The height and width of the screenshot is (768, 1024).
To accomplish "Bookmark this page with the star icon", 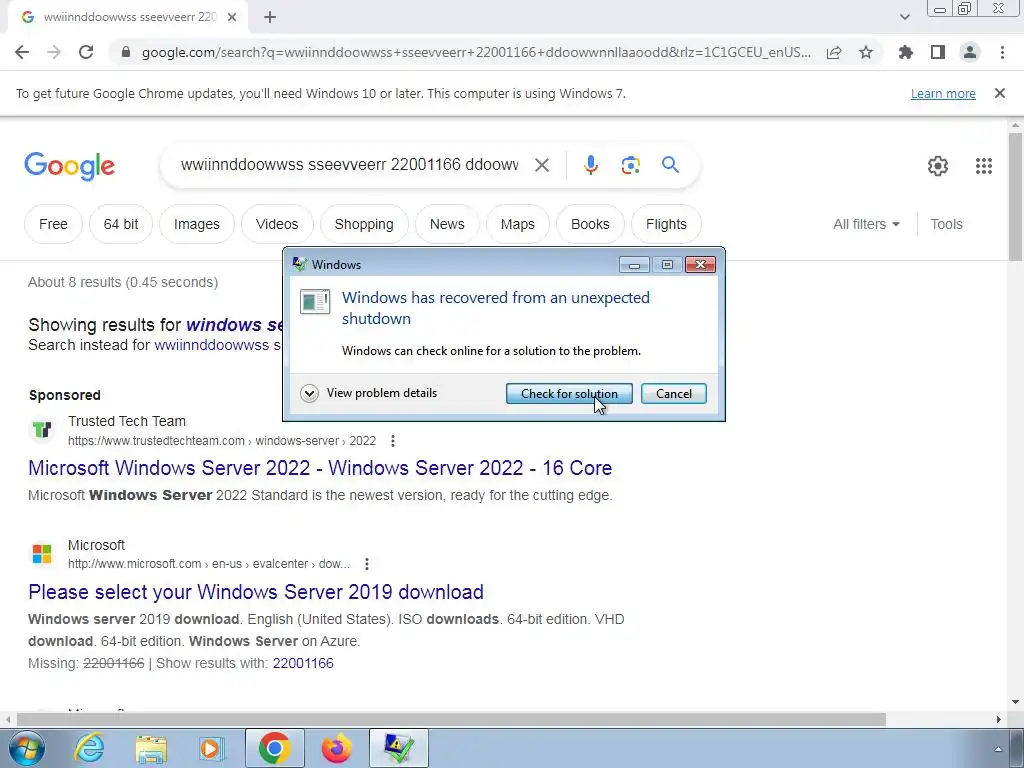I will coord(866,52).
